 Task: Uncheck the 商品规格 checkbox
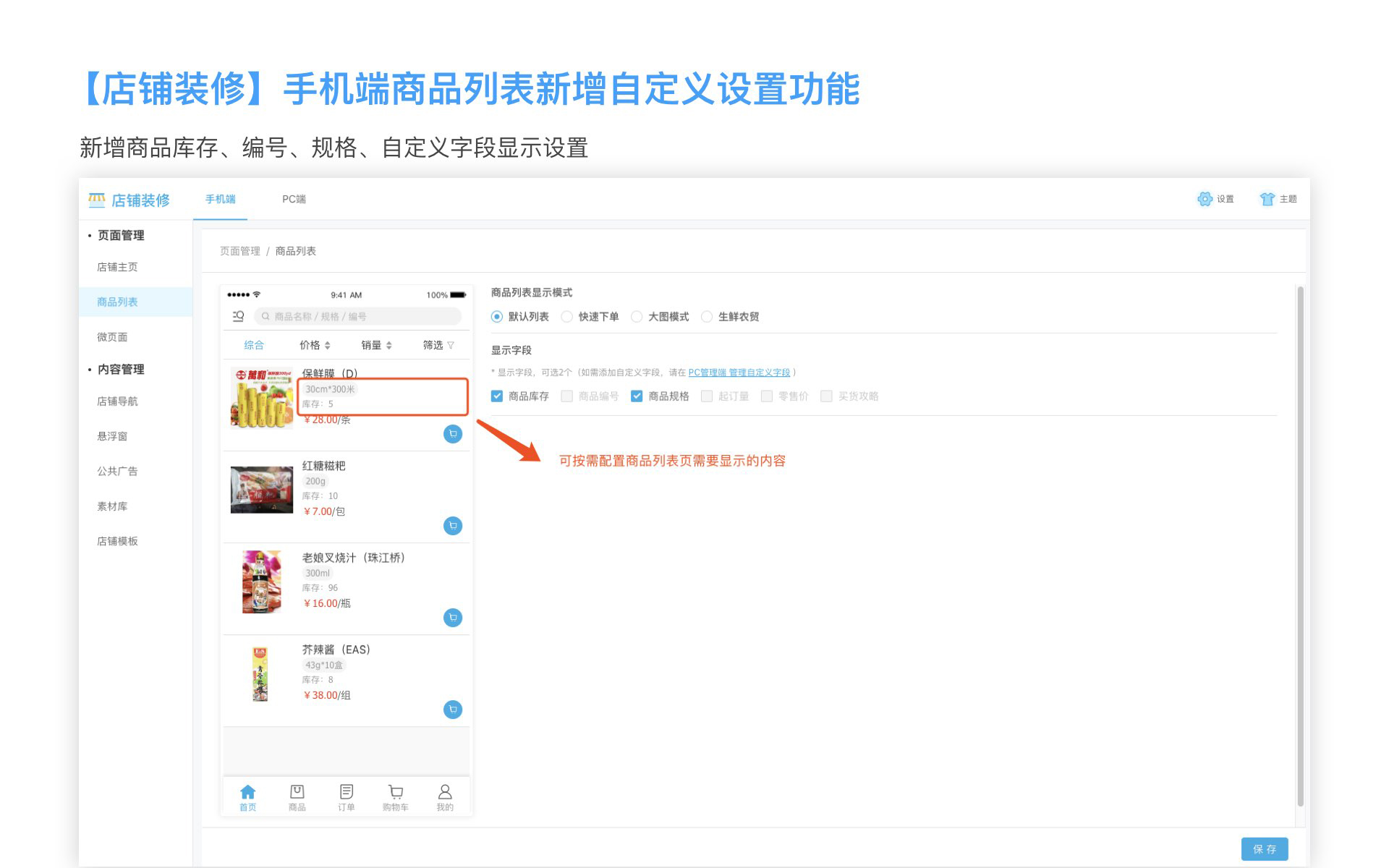click(637, 396)
